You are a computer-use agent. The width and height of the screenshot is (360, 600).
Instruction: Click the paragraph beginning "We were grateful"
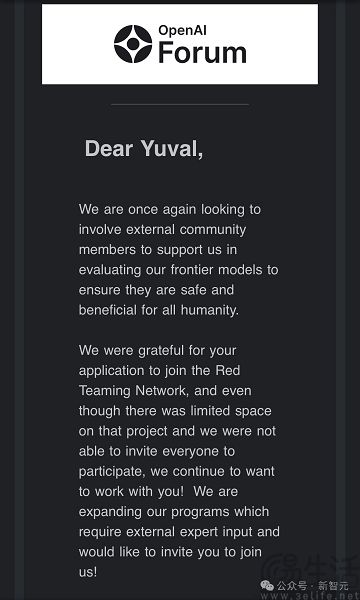179,461
